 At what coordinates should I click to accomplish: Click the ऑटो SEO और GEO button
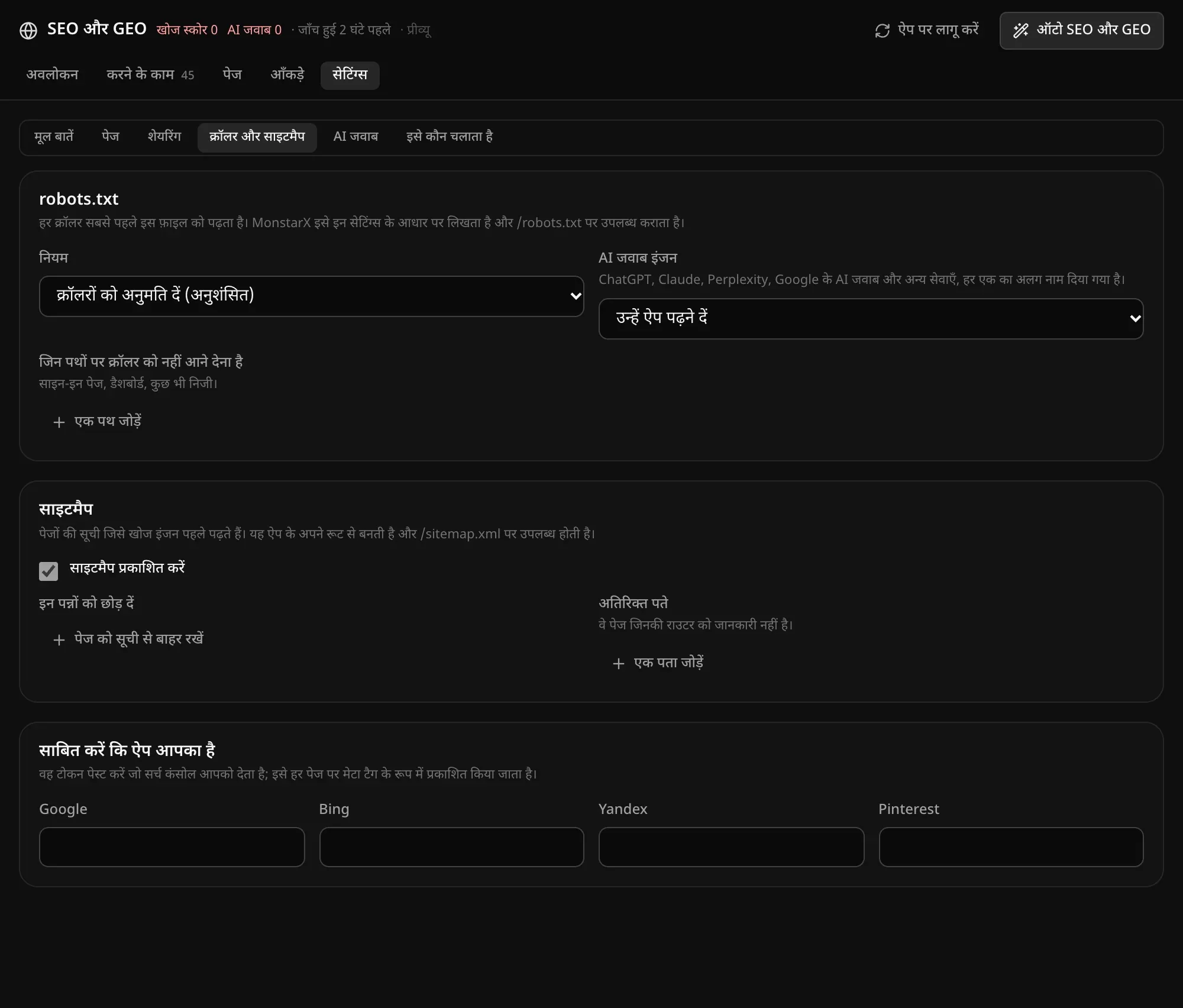[1081, 31]
